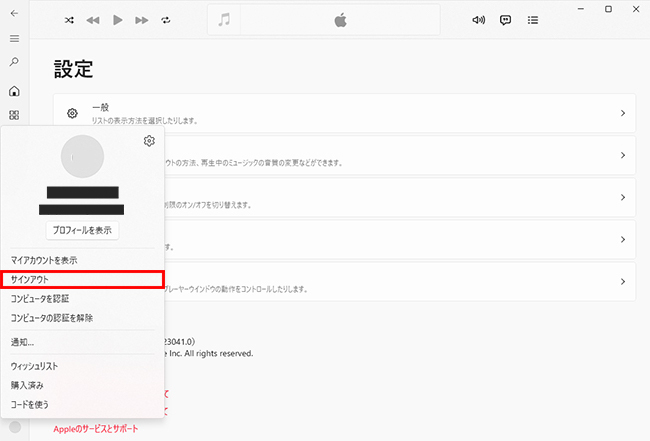Open the Browse grid icon in sidebar
This screenshot has height=441, width=650.
[14, 115]
